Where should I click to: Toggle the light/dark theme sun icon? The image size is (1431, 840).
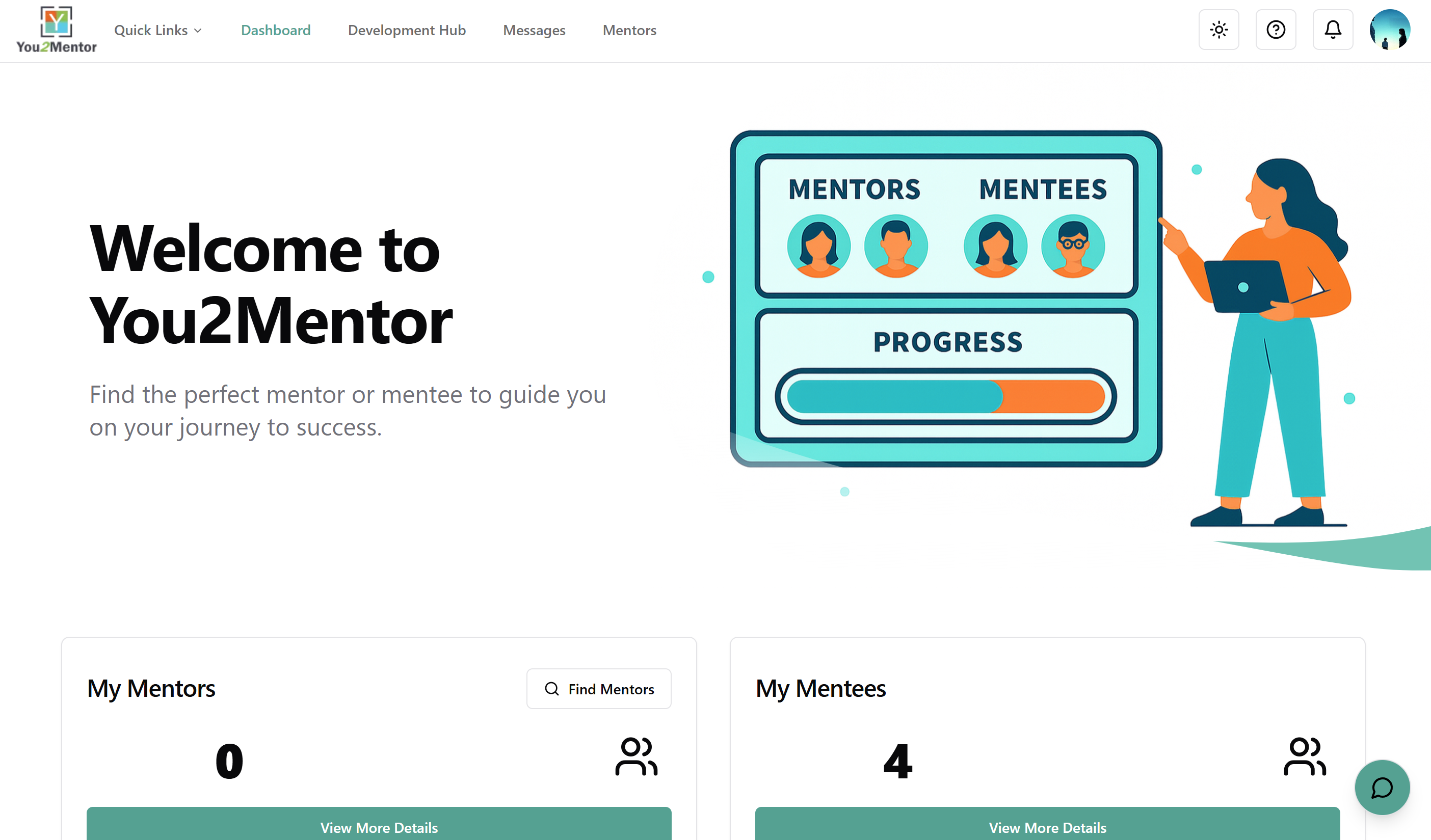[x=1218, y=30]
